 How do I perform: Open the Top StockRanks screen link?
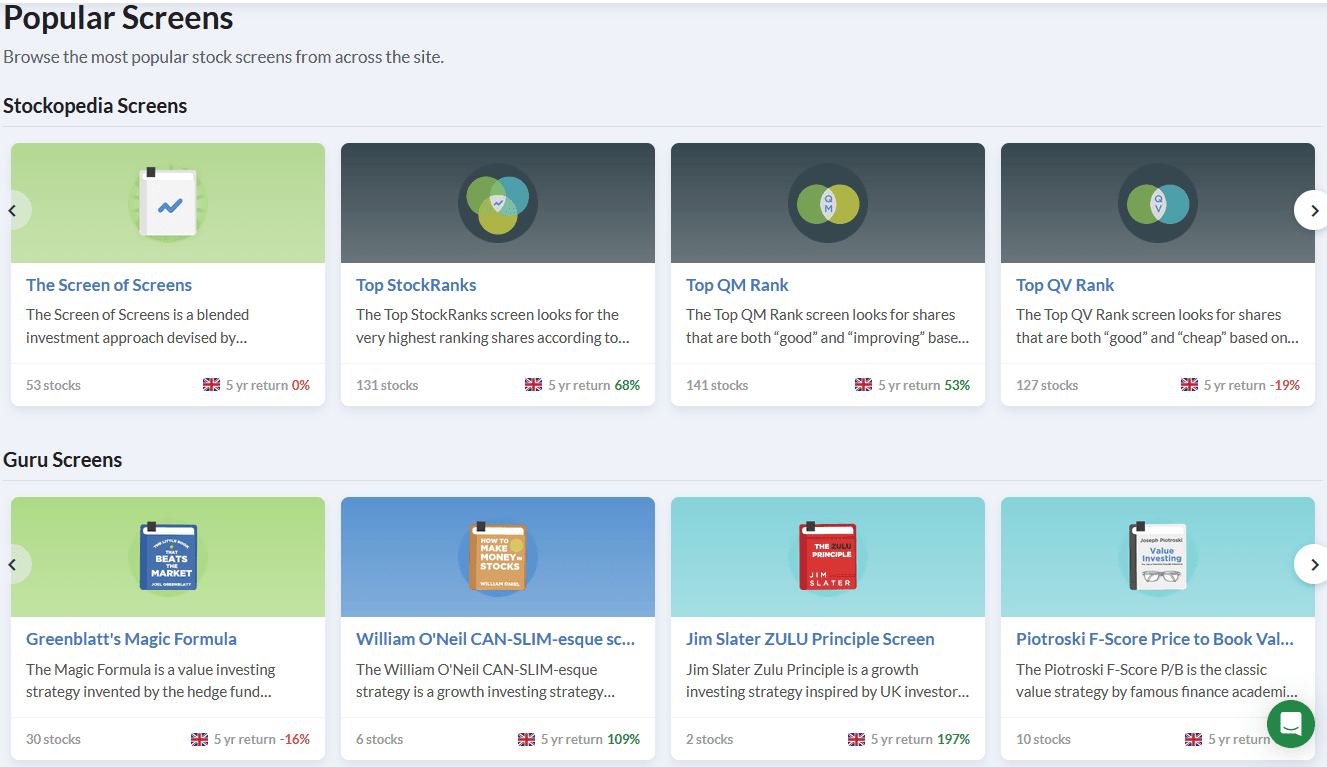click(416, 285)
